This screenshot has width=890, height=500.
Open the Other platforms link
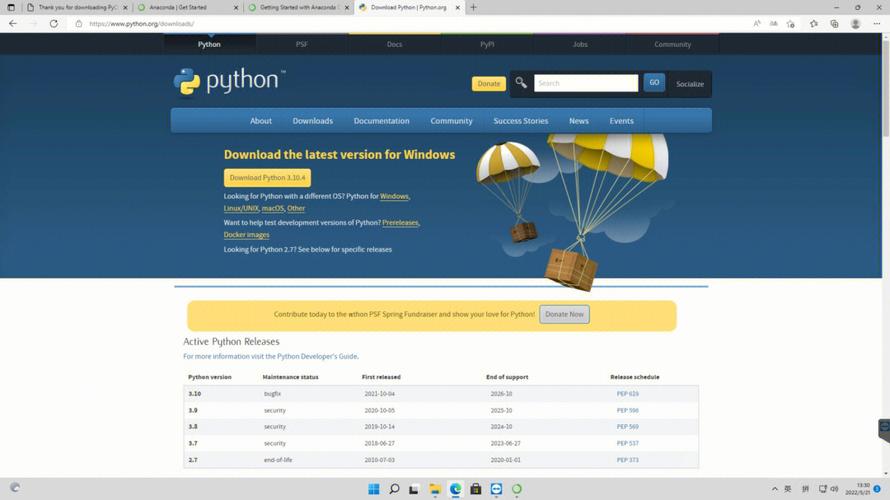[x=296, y=208]
